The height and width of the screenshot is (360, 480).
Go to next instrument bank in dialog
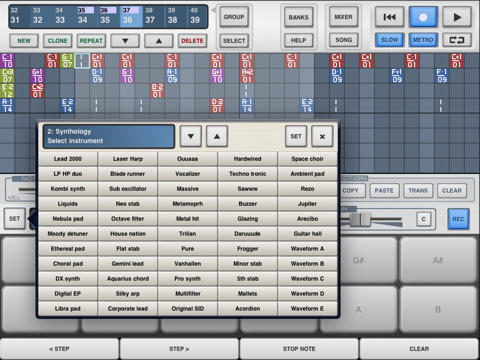(217, 136)
